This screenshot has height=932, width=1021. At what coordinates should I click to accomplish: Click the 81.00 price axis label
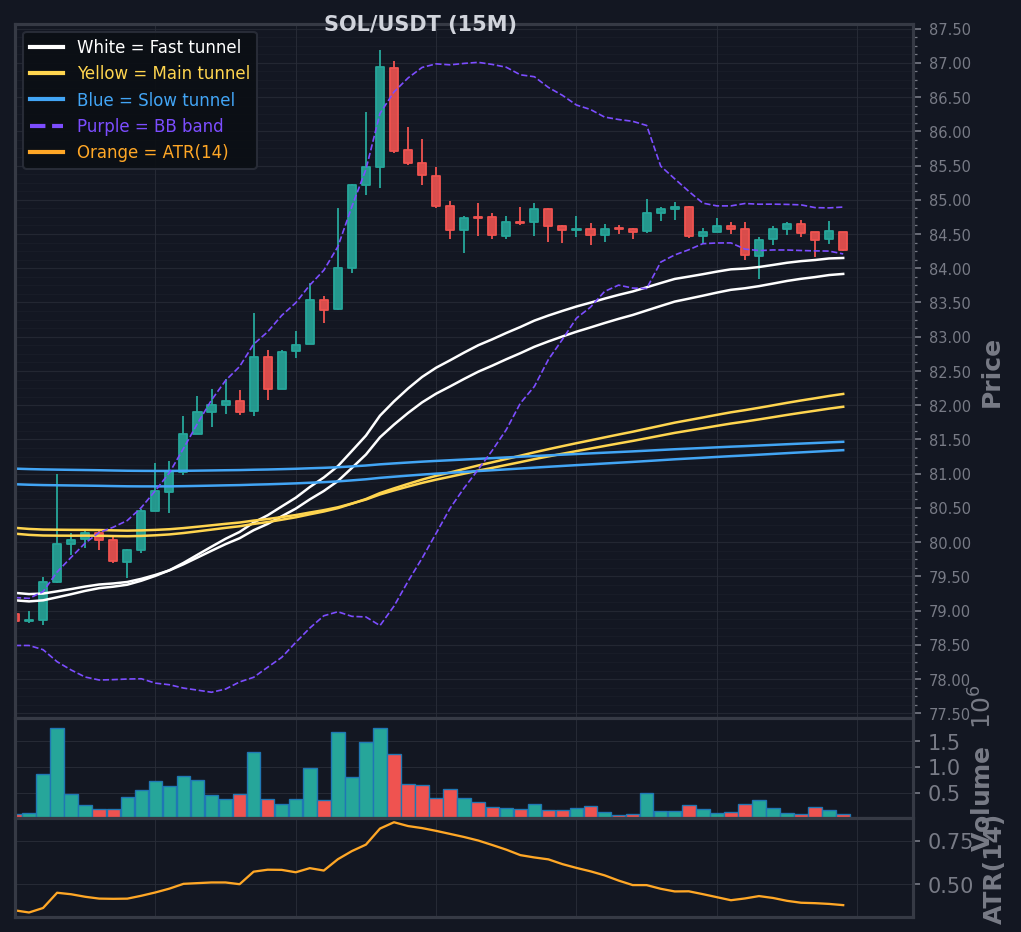click(x=949, y=474)
